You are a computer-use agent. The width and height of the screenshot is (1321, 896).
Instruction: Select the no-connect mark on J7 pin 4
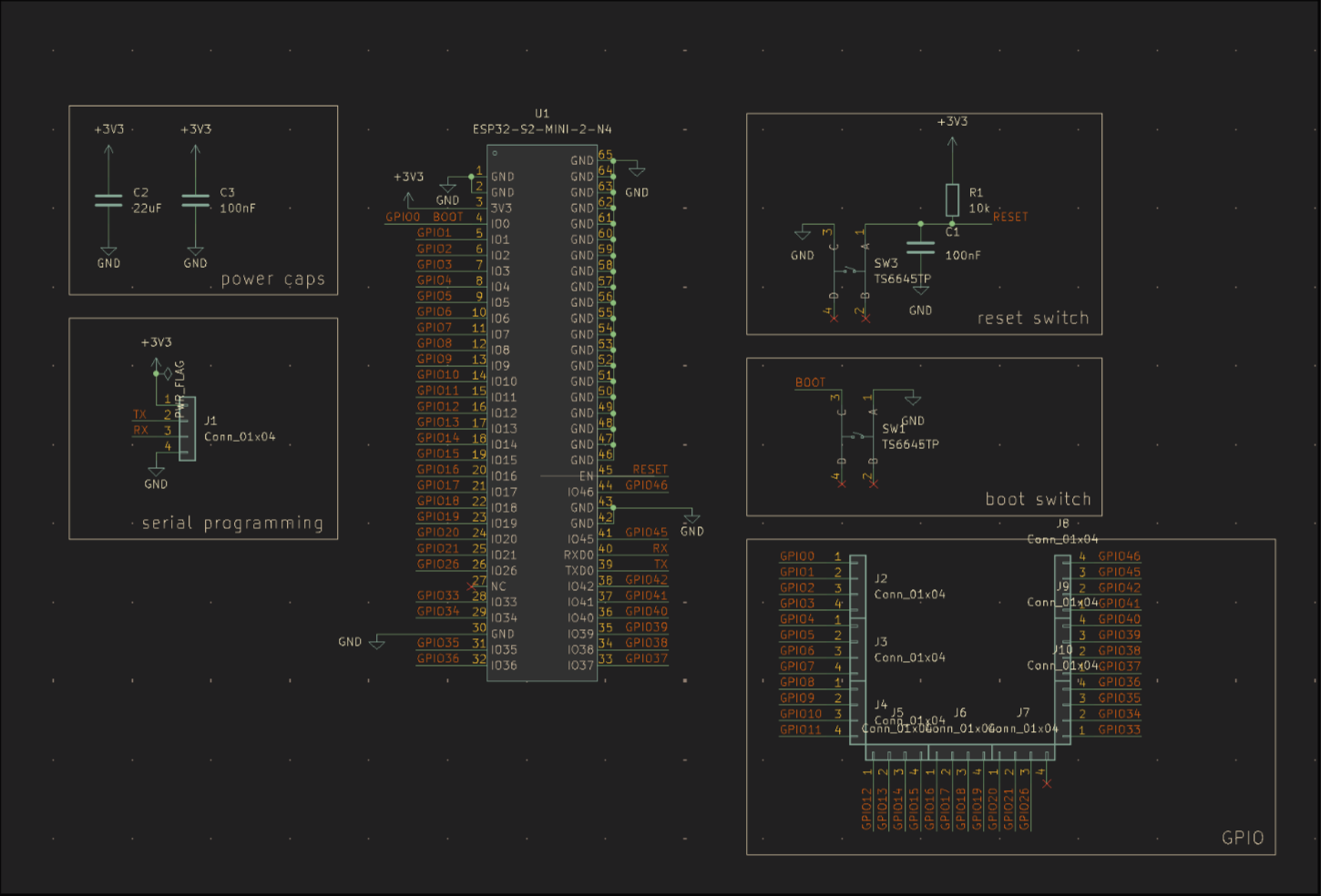[1046, 783]
